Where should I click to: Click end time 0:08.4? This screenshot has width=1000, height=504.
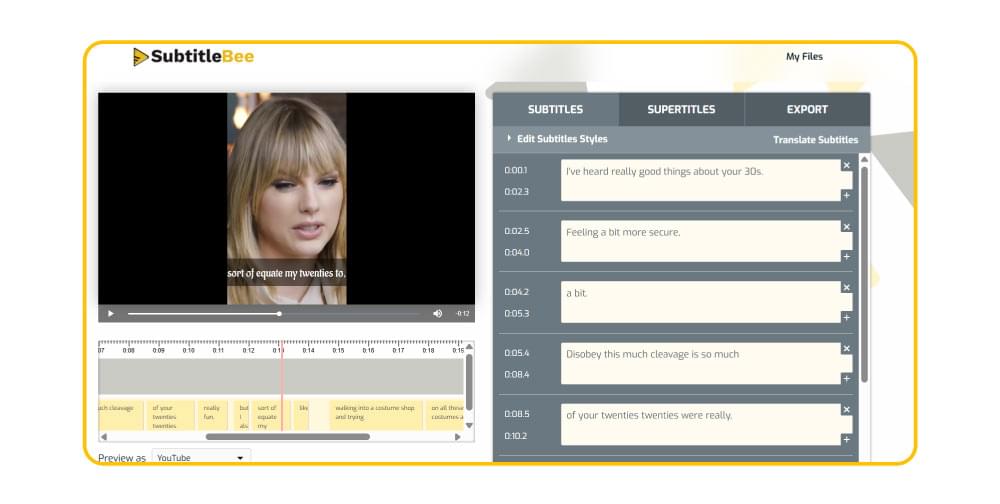(x=517, y=374)
